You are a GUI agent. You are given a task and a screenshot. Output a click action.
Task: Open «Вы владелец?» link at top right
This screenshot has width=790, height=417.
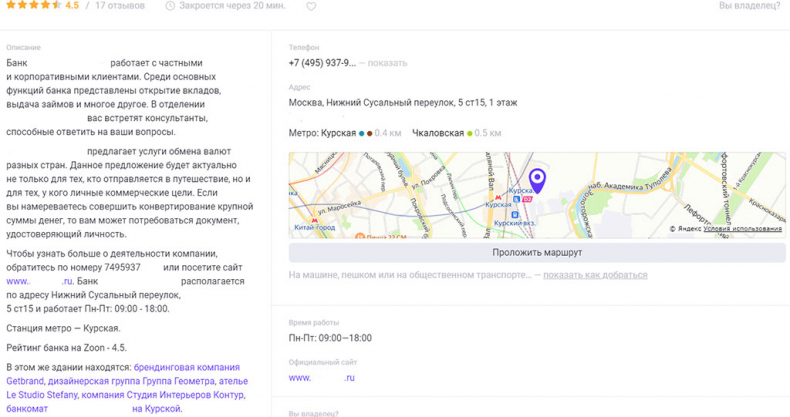(749, 6)
